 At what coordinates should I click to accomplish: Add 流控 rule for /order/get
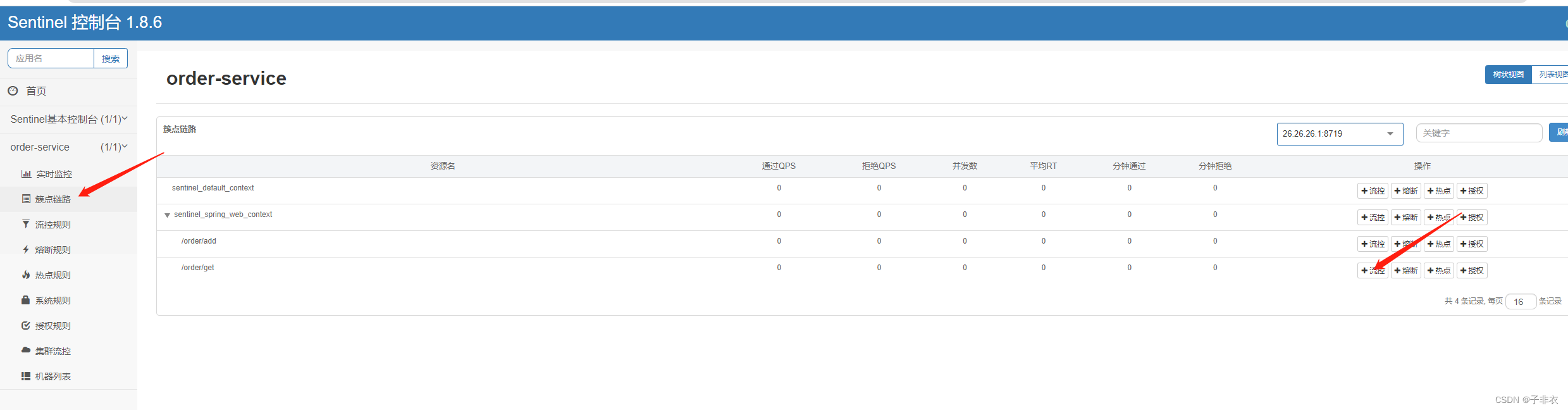pyautogui.click(x=1373, y=270)
